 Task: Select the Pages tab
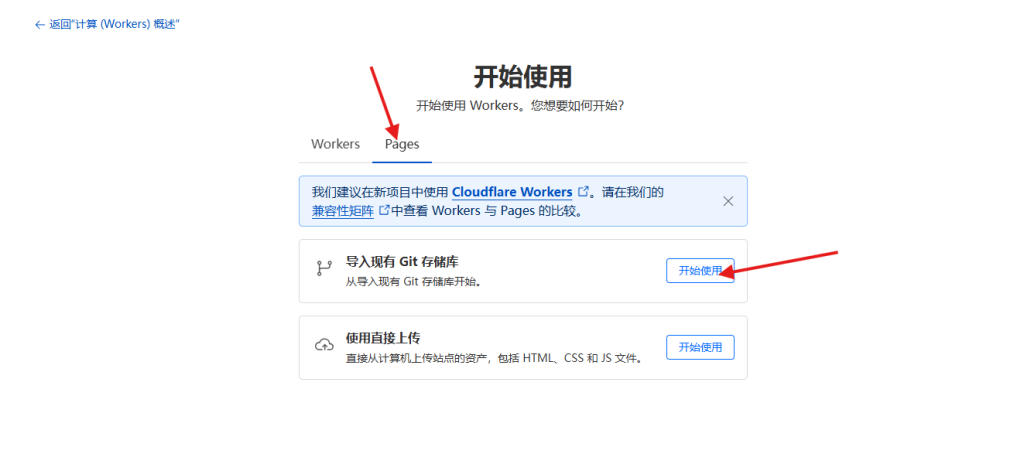402,144
